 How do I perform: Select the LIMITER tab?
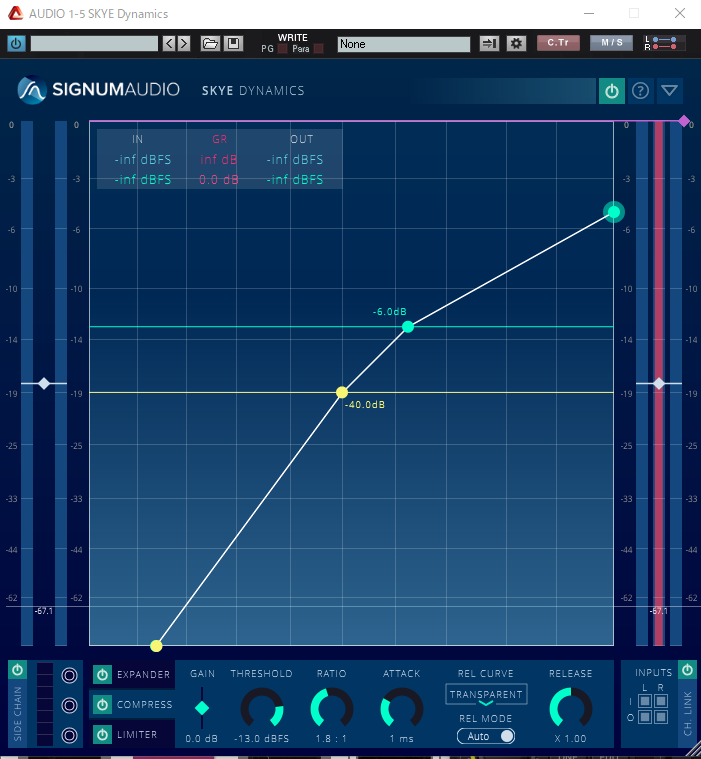(x=137, y=735)
